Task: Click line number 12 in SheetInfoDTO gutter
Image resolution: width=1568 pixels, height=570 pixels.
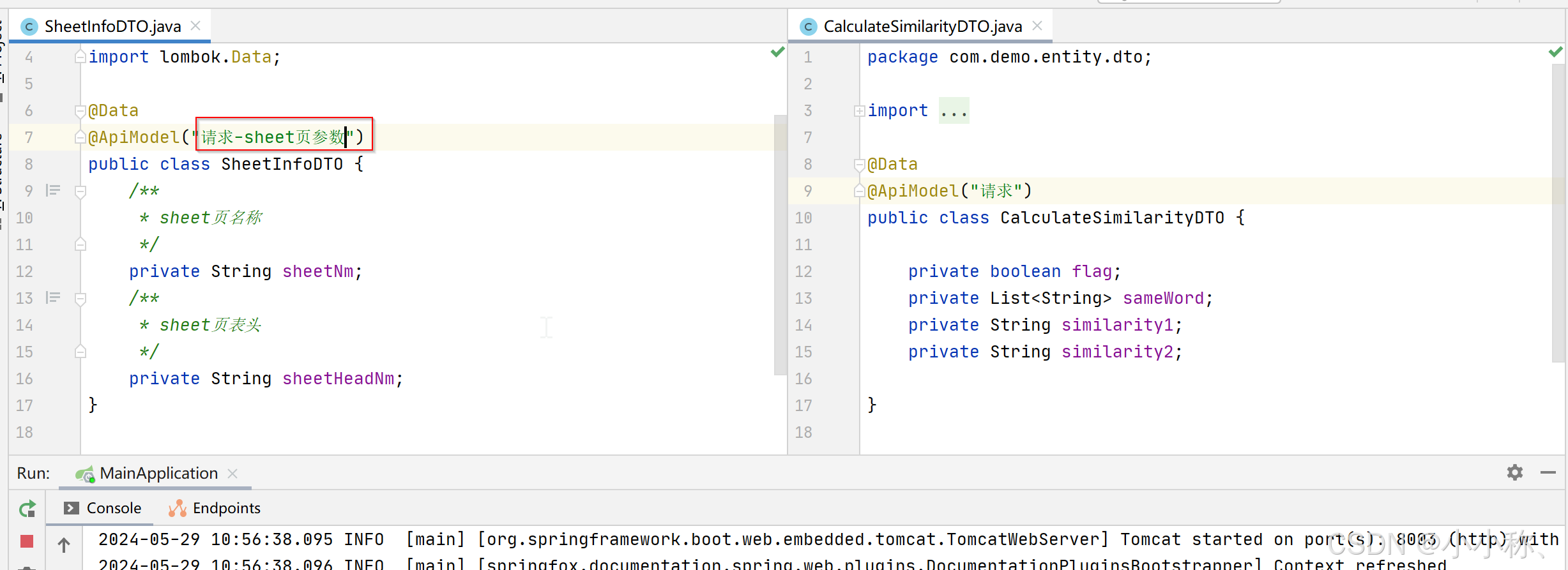Action: coord(24,272)
